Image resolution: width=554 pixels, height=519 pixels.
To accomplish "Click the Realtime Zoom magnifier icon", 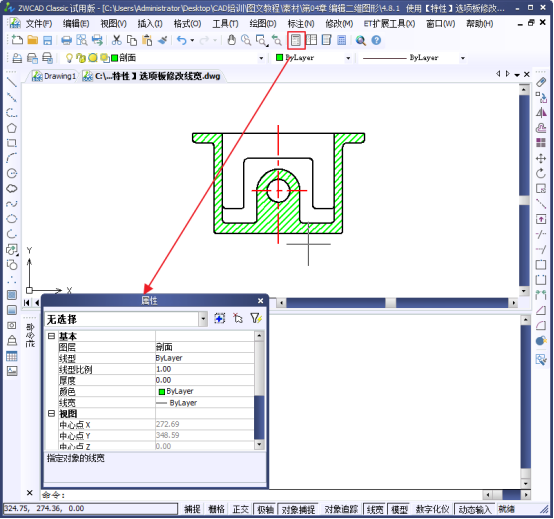I will pyautogui.click(x=246, y=40).
